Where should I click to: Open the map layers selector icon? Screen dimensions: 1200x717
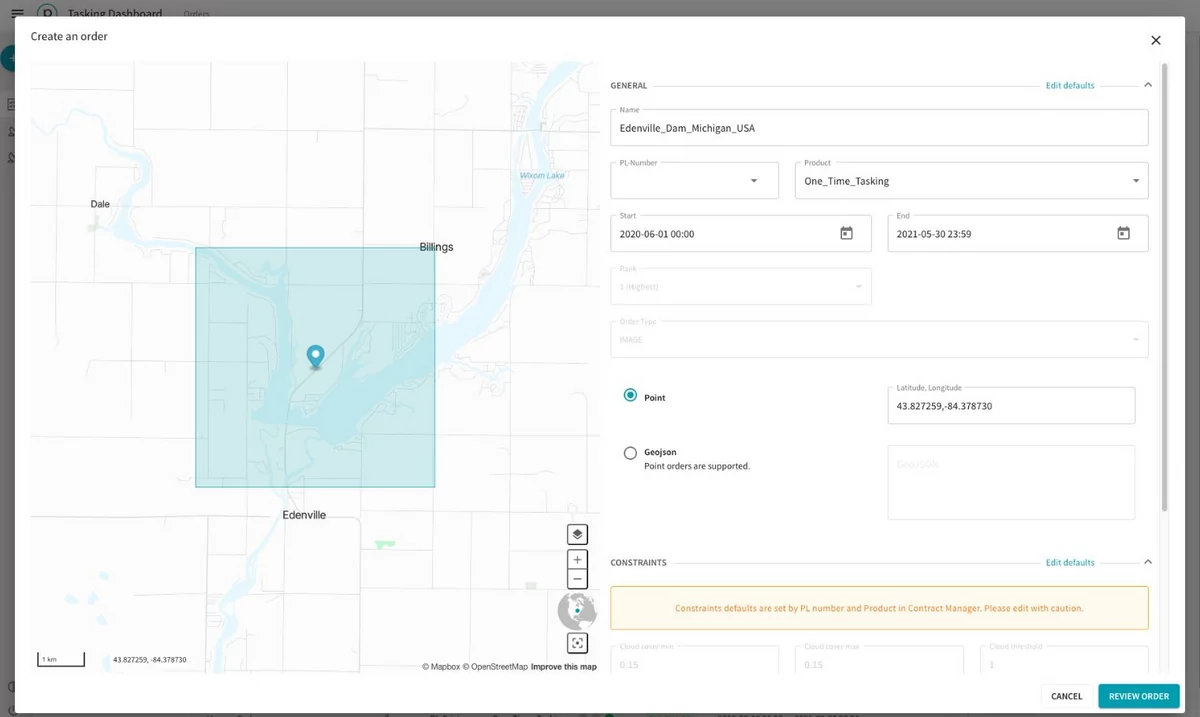tap(577, 535)
